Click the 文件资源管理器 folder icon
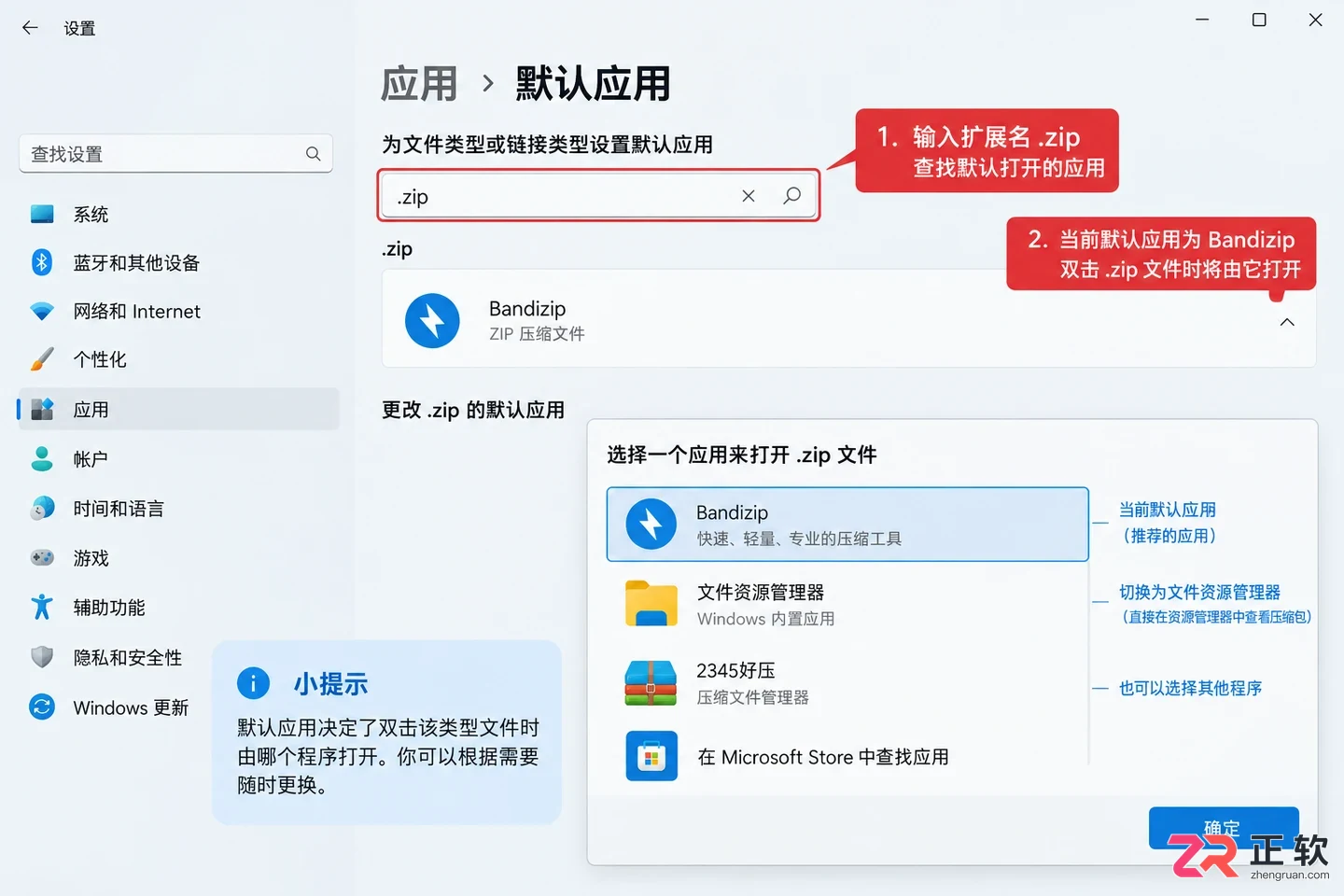1344x896 pixels. (651, 604)
